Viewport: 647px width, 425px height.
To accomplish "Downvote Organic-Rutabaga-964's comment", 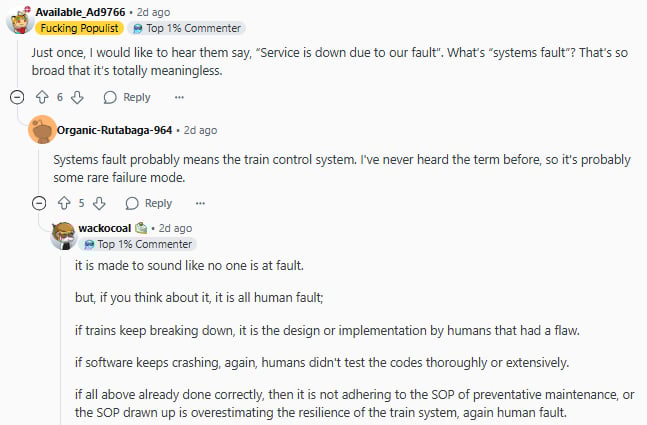I will (99, 203).
